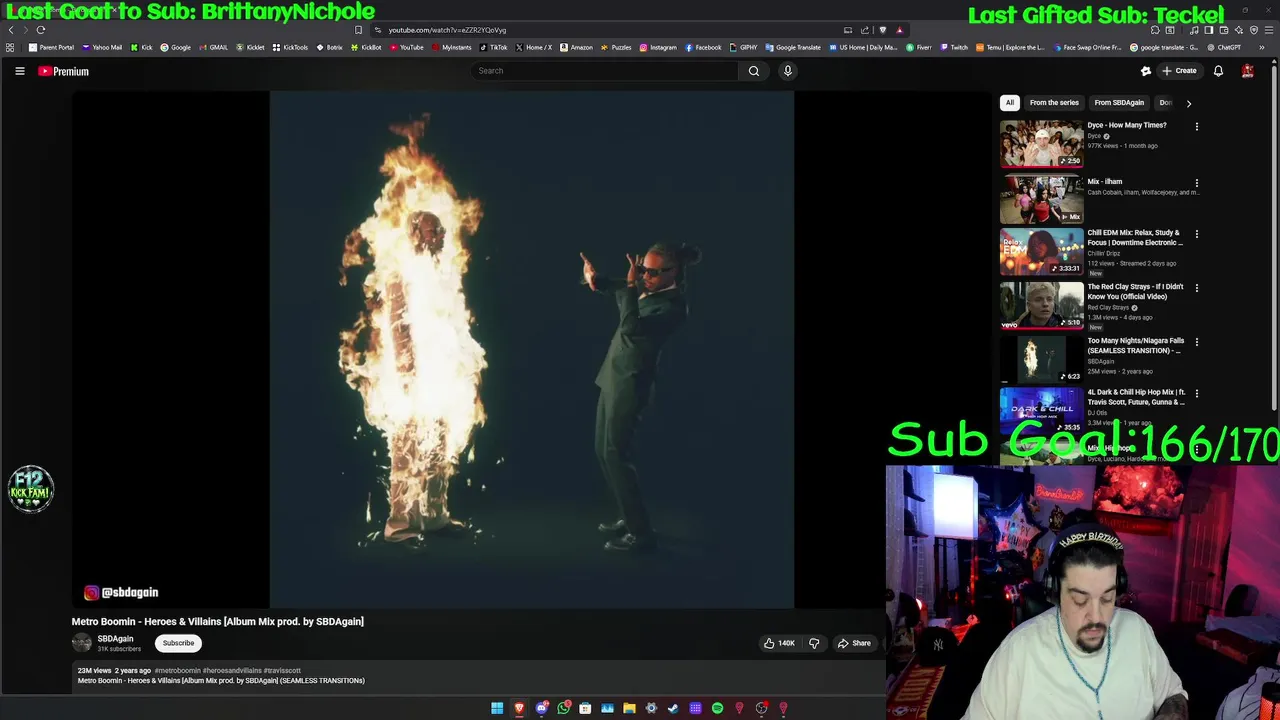Open Microsoft Store from taskbar
Image resolution: width=1280 pixels, height=720 pixels.
click(585, 708)
